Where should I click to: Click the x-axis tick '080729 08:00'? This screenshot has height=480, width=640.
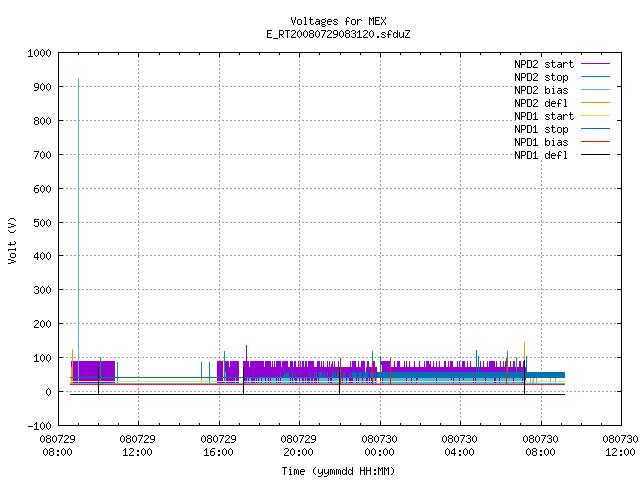[57, 446]
